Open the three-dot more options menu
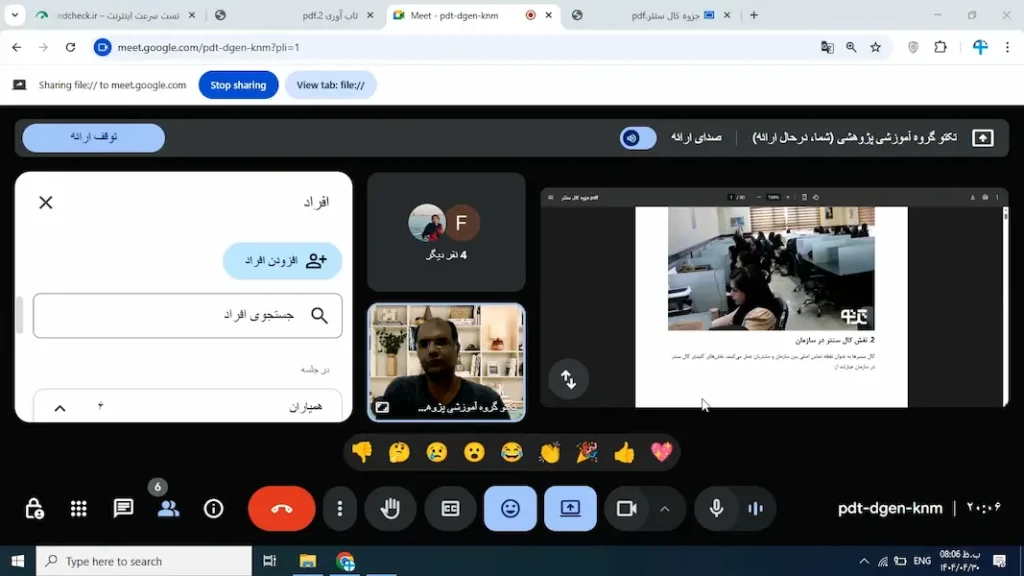The width and height of the screenshot is (1024, 576). click(x=339, y=508)
